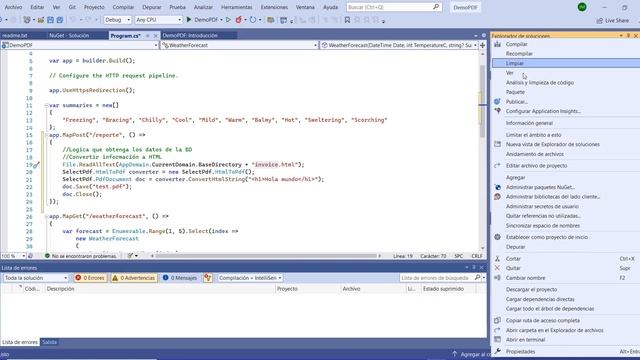Viewport: 640px width, 360px height.
Task: Pin the Program.cs tab
Action: click(x=147, y=36)
